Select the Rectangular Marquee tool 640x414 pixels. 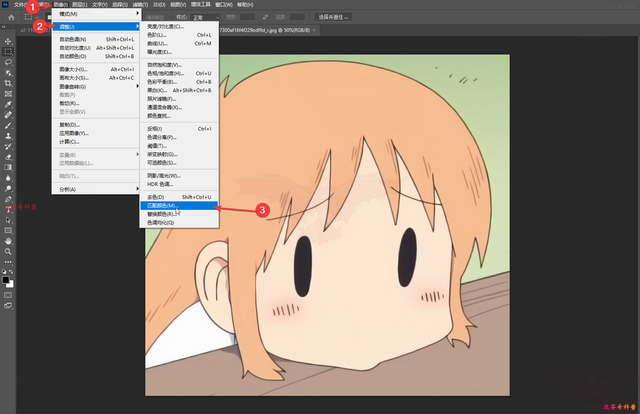click(8, 50)
